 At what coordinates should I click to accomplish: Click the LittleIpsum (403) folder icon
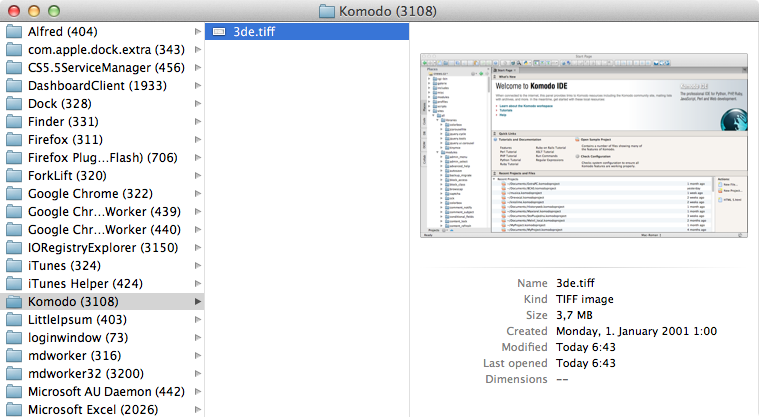coord(14,319)
